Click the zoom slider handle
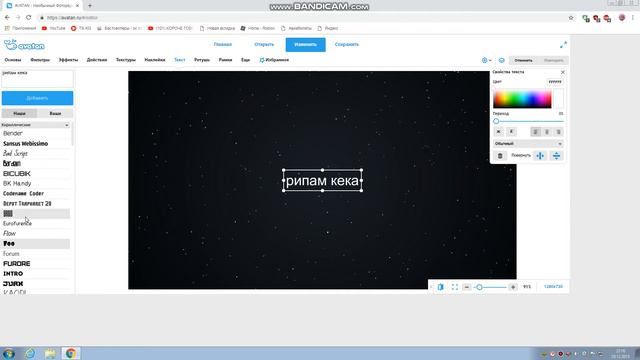The height and width of the screenshot is (360, 640). click(480, 287)
